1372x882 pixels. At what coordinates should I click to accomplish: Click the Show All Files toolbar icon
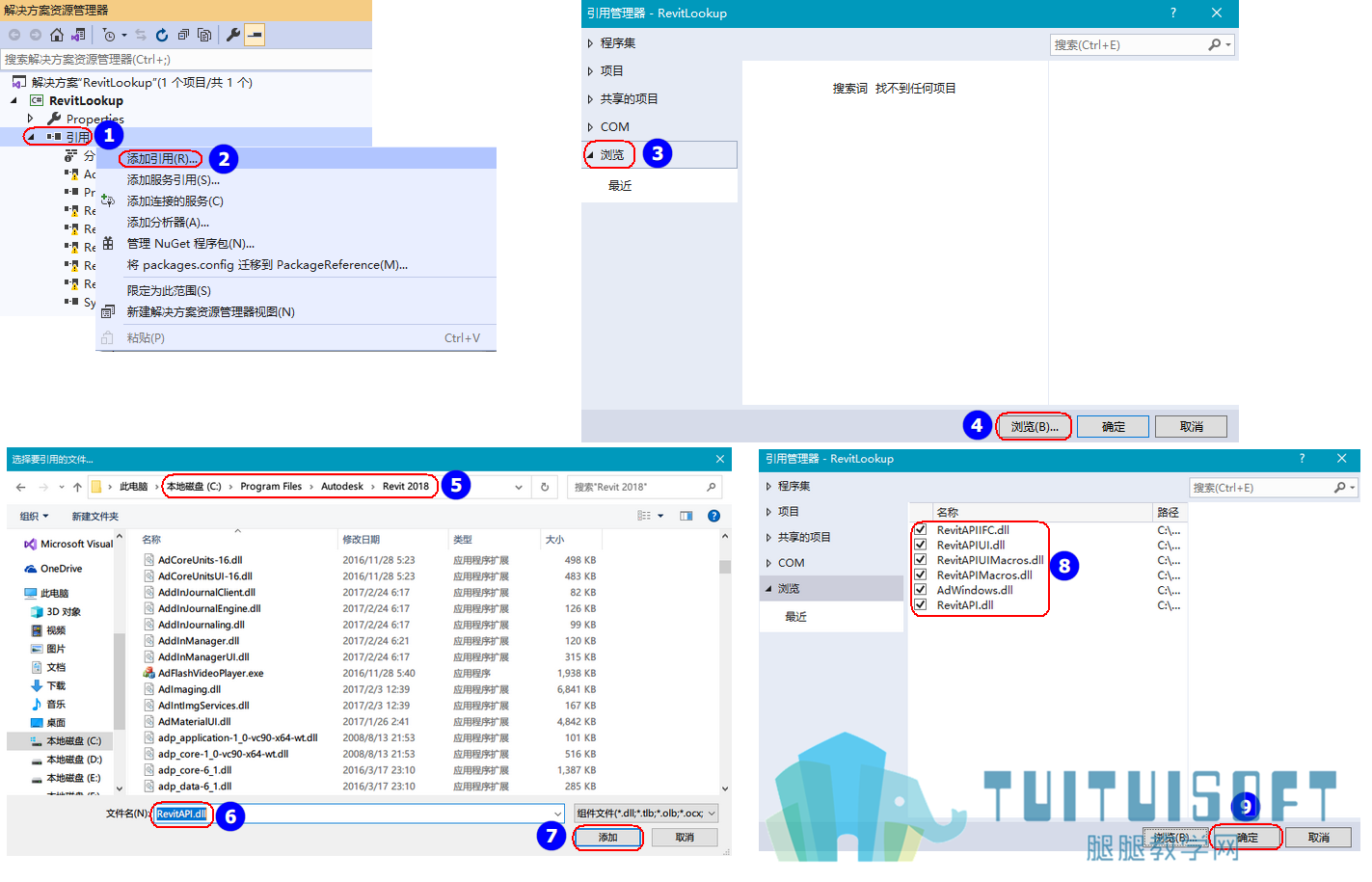coord(204,35)
